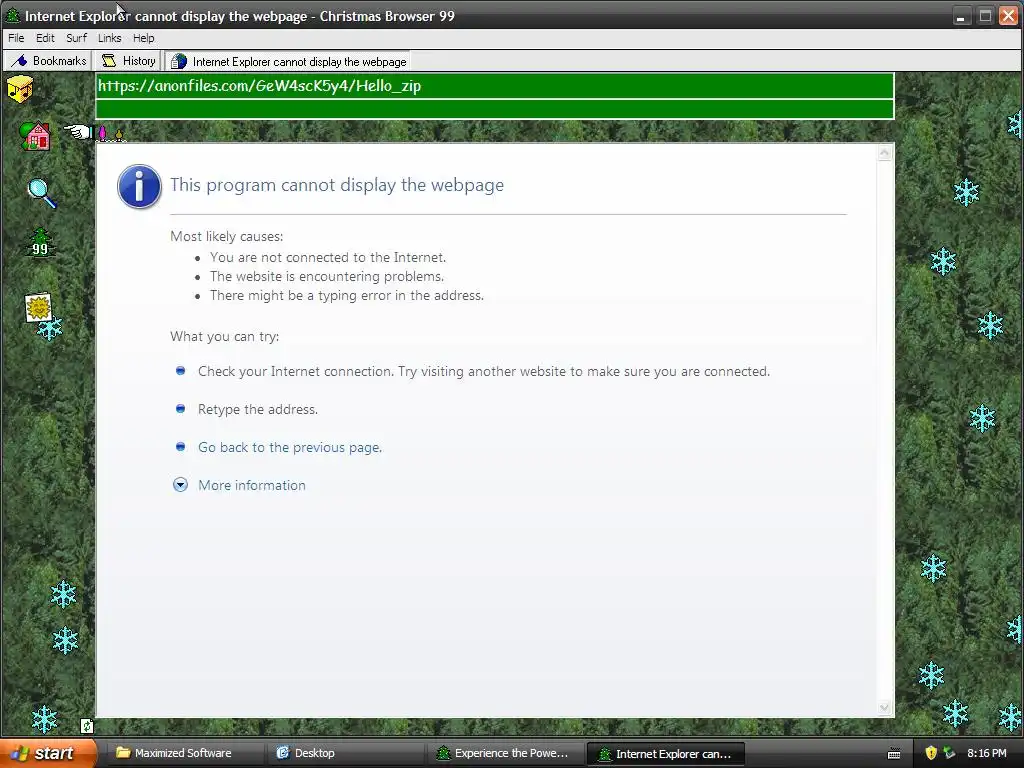Click the yellow Christmas light bulb icon
Screen dimensions: 1024x768
pyautogui.click(x=119, y=135)
